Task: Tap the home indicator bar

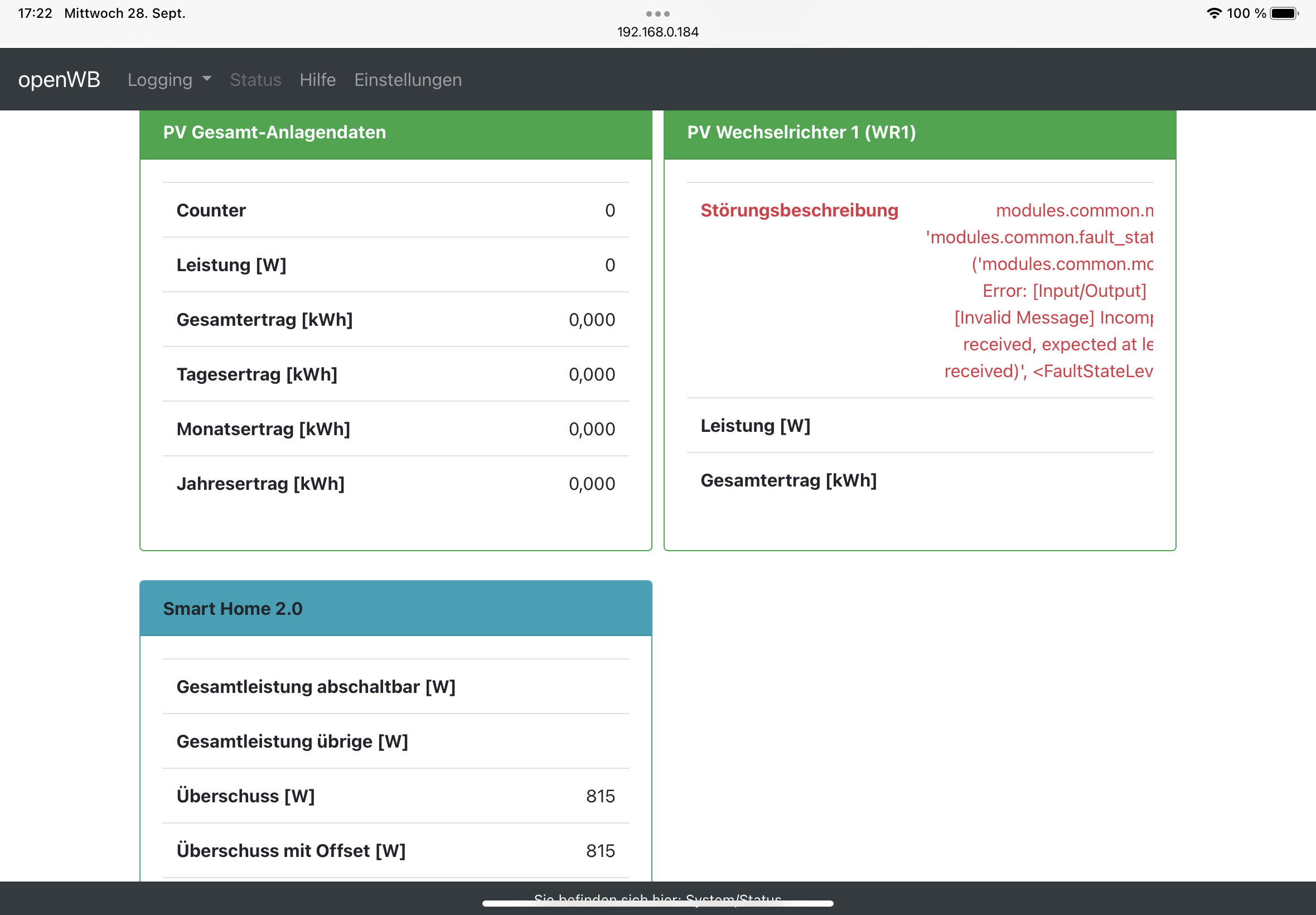Action: (657, 903)
